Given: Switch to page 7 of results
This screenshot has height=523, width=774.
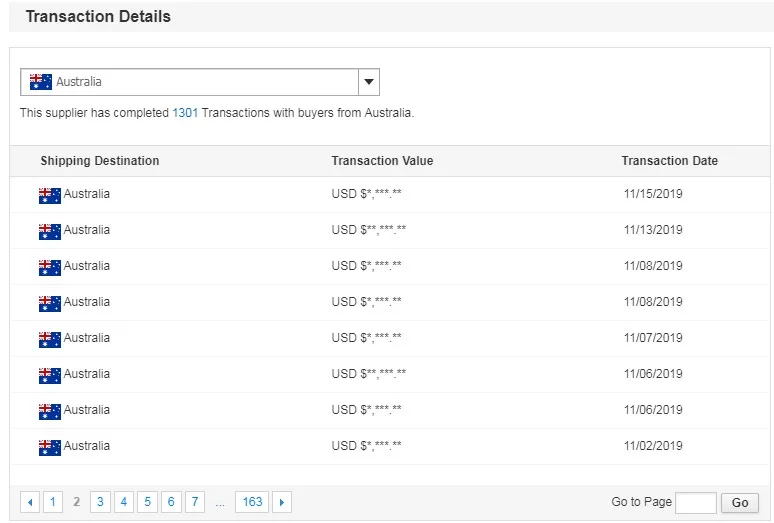Looking at the screenshot, I should coord(195,502).
